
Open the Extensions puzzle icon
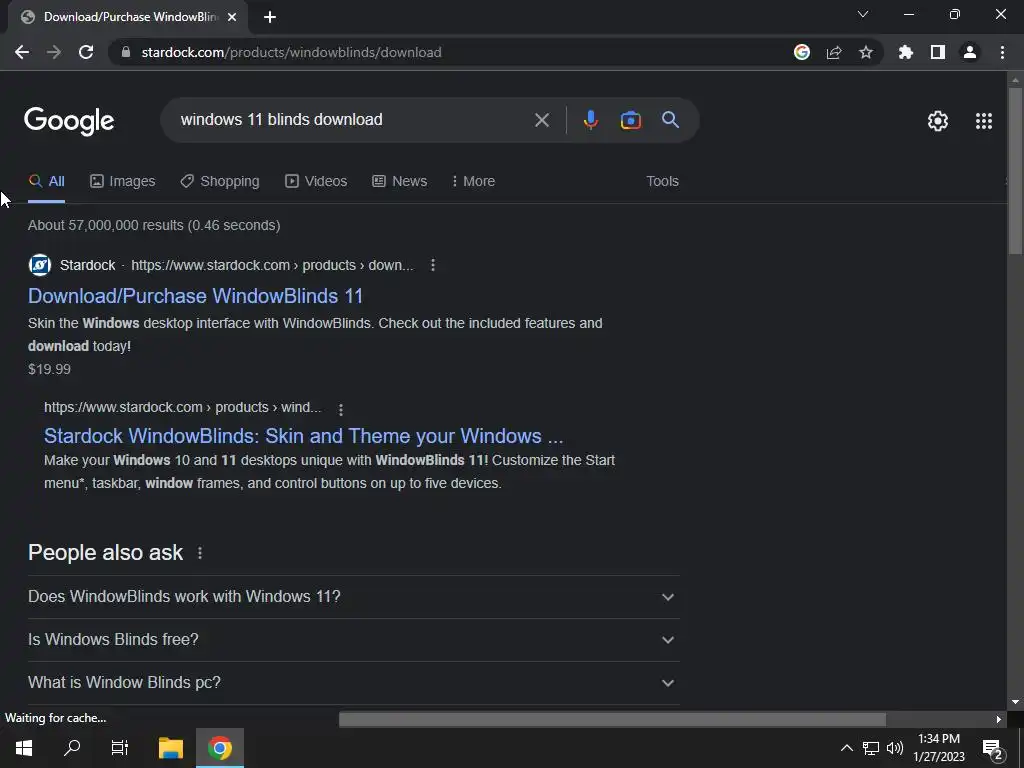(x=906, y=52)
